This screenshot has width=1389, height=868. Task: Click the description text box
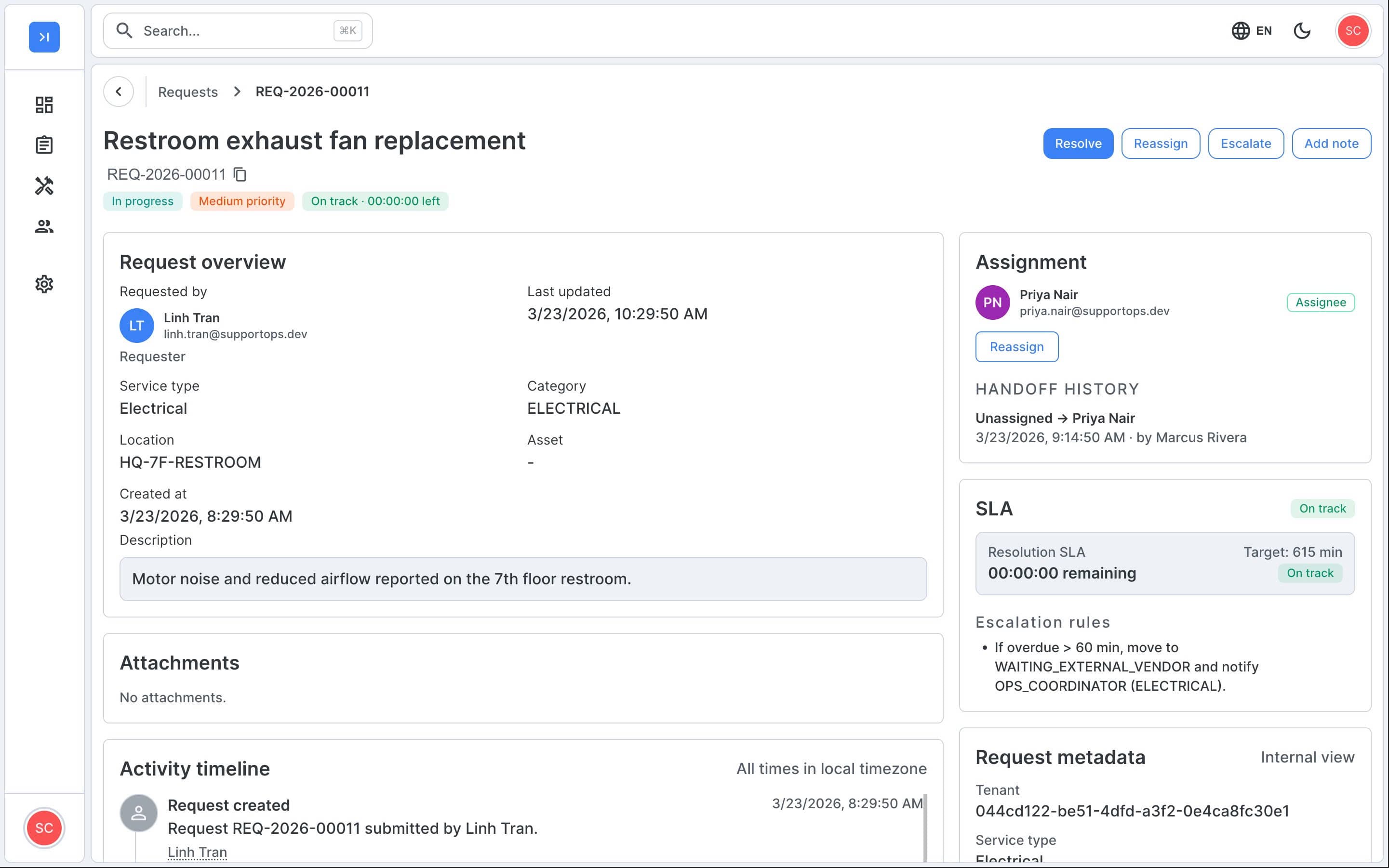point(523,579)
